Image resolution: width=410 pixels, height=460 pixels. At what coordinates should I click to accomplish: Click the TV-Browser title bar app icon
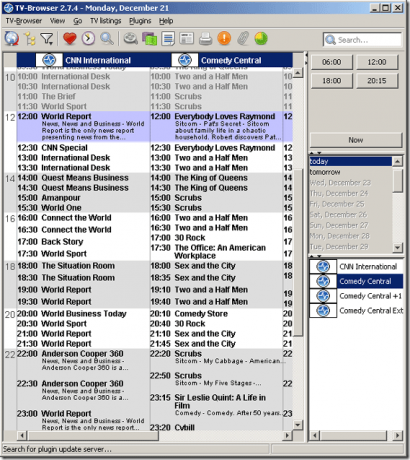click(8, 8)
